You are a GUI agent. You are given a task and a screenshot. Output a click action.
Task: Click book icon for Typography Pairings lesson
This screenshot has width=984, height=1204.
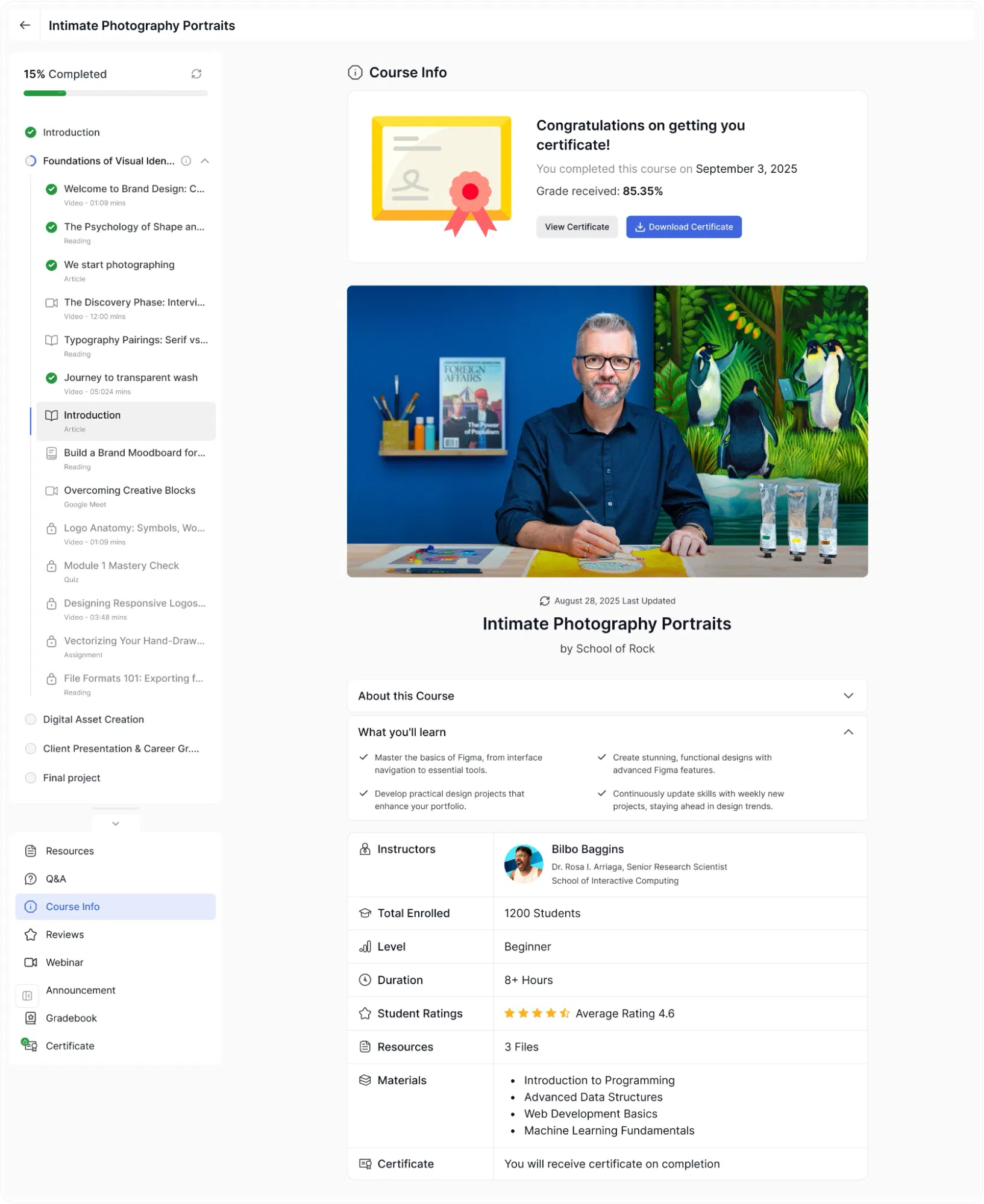(x=52, y=340)
